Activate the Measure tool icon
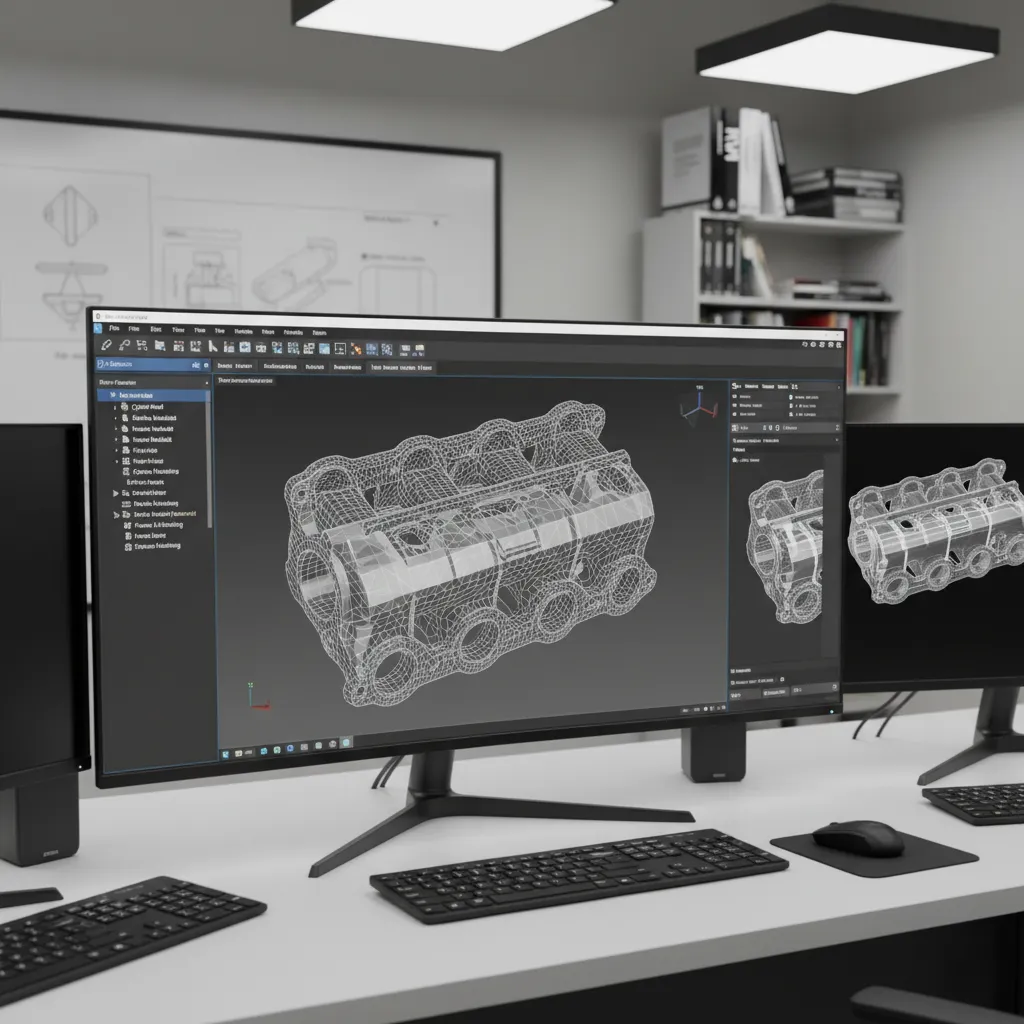Viewport: 1024px width, 1024px height. point(122,348)
